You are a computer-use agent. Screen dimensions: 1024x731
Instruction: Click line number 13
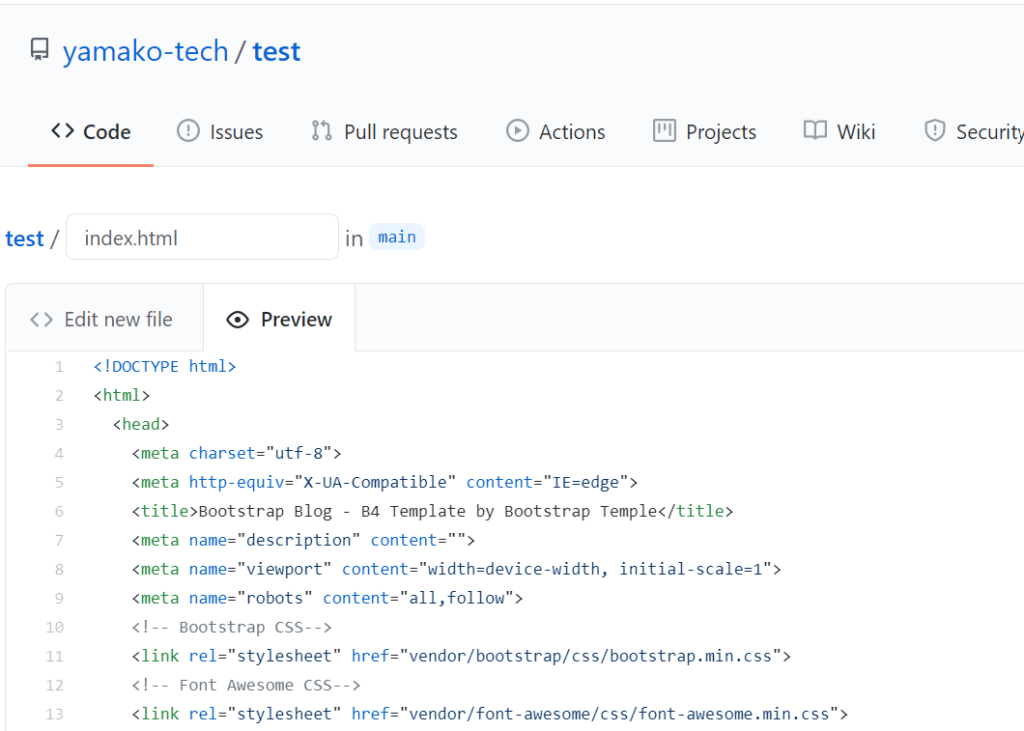click(x=54, y=714)
